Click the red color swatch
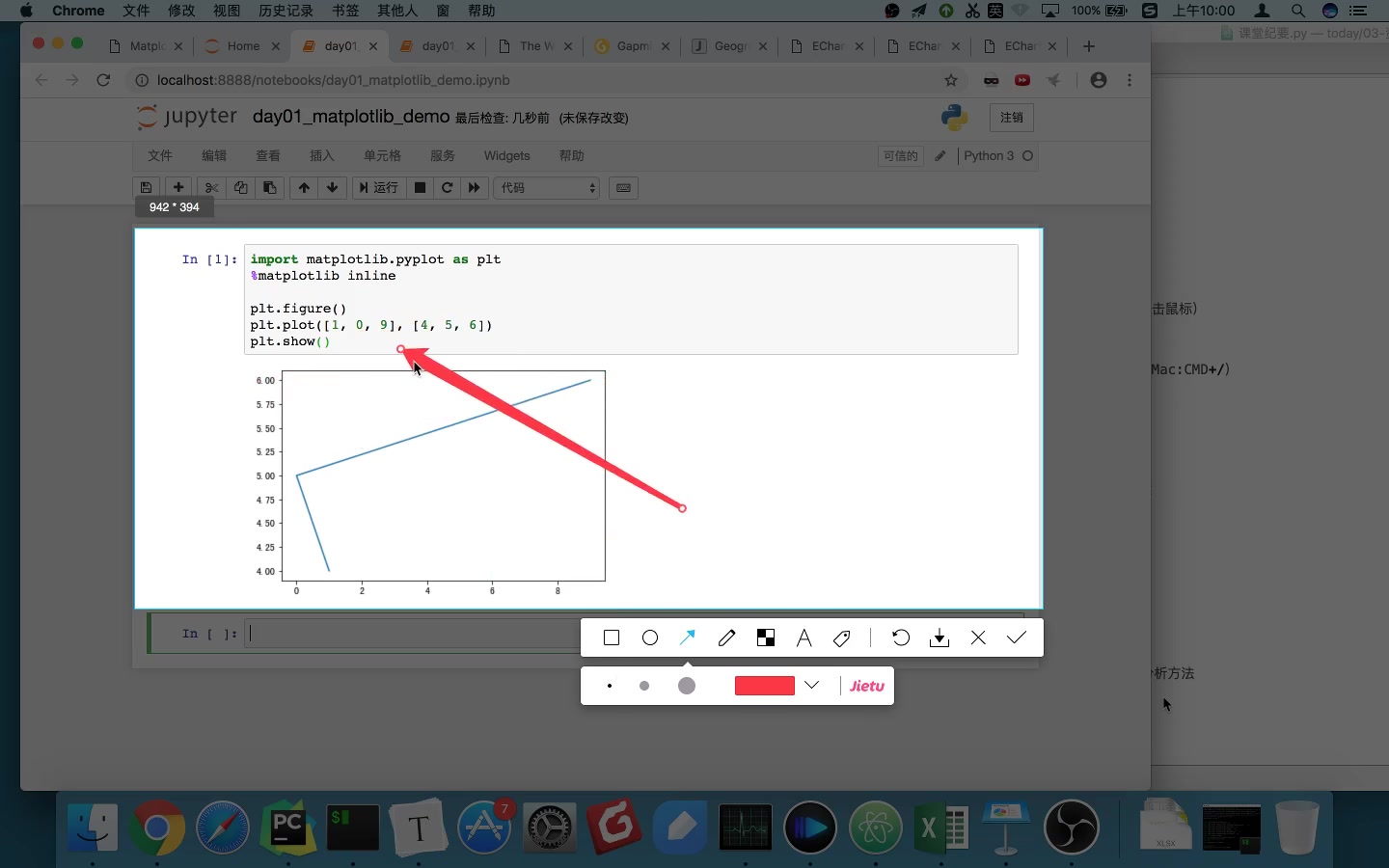Viewport: 1389px width, 868px height. pos(764,686)
